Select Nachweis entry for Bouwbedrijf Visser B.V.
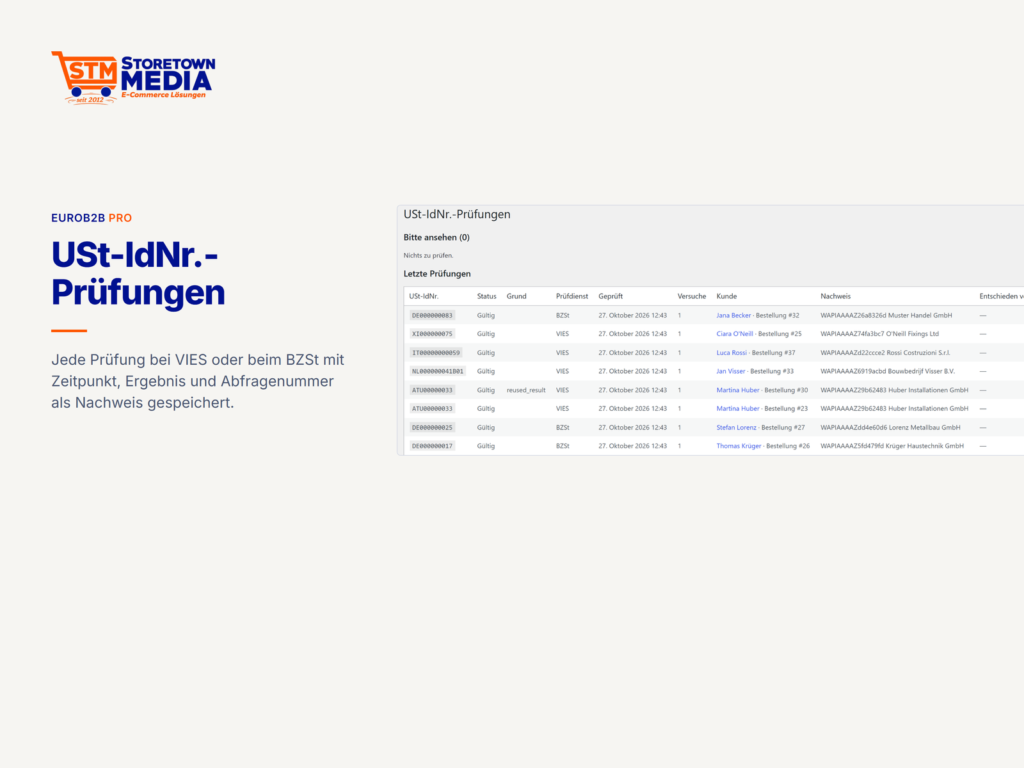Image resolution: width=1024 pixels, height=768 pixels. pyautogui.click(x=888, y=371)
